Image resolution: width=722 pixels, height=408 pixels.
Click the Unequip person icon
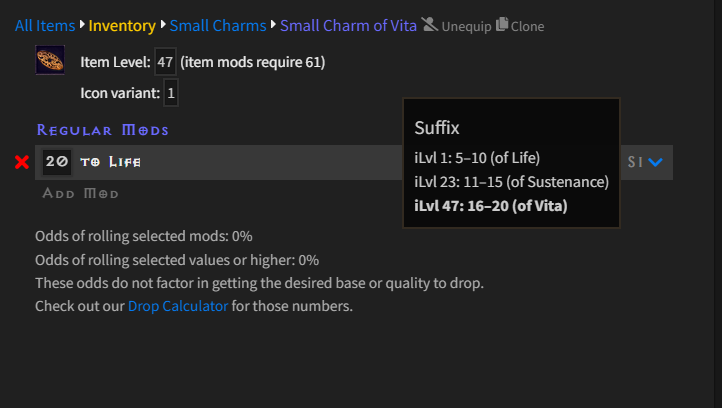[x=430, y=25]
